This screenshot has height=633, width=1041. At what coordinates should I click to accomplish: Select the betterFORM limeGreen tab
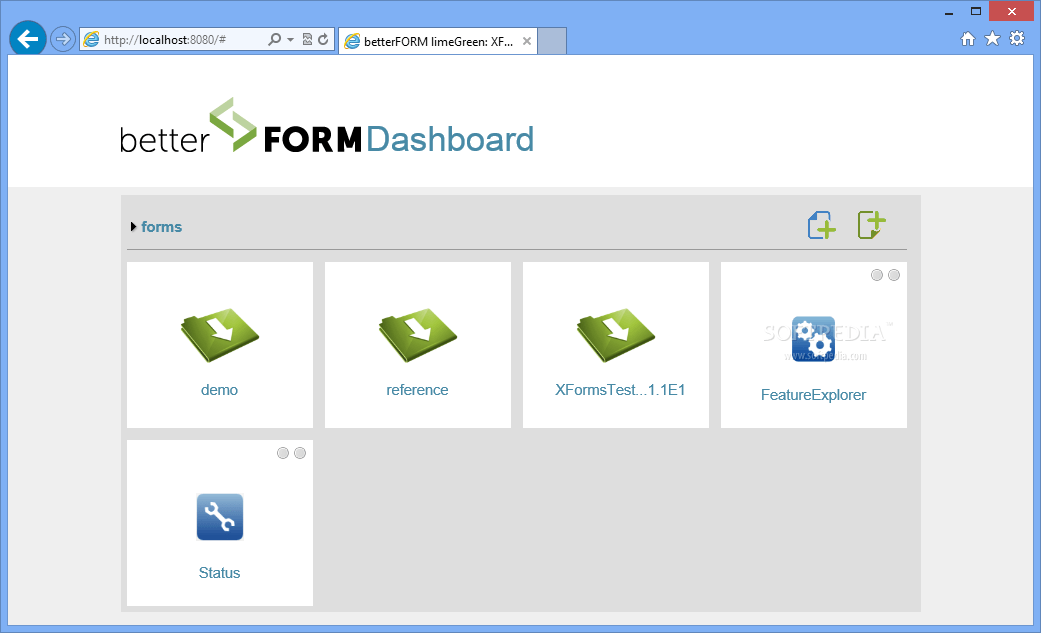tap(438, 41)
